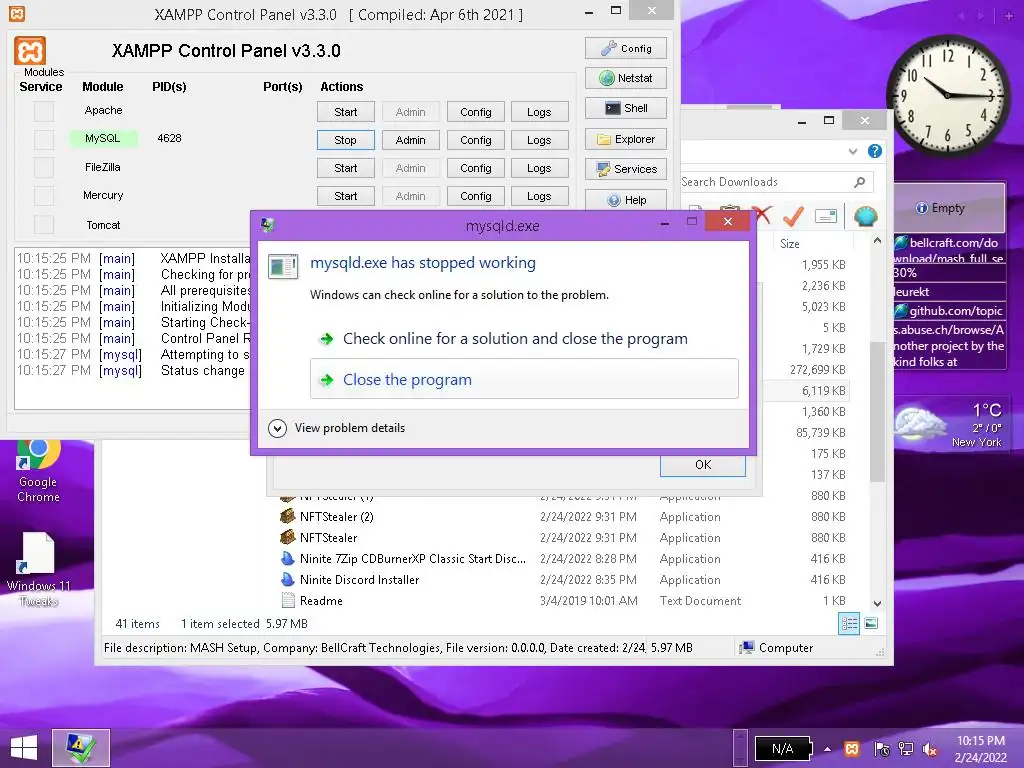1024x768 pixels.
Task: Click OK button behind the crash dialog
Action: click(x=703, y=465)
